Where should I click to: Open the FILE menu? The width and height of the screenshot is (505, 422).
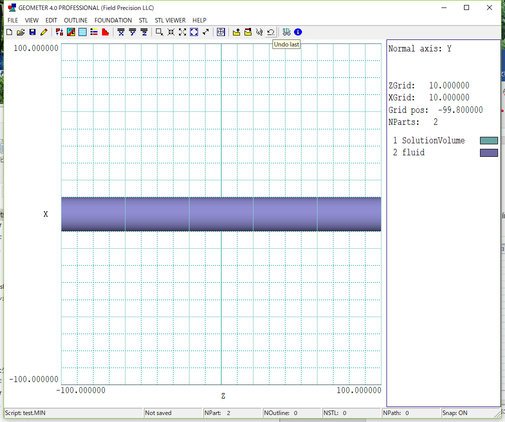pyautogui.click(x=13, y=20)
